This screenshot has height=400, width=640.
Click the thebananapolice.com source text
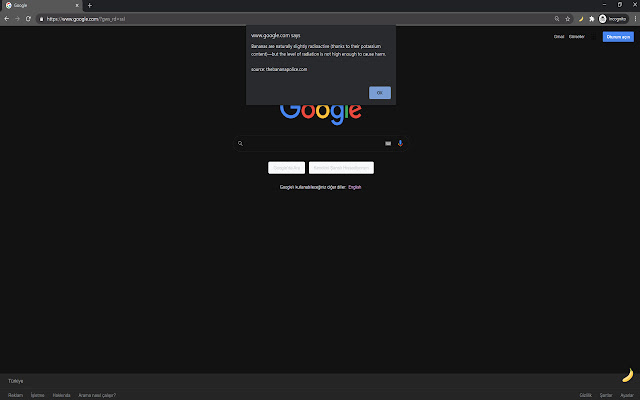click(287, 69)
